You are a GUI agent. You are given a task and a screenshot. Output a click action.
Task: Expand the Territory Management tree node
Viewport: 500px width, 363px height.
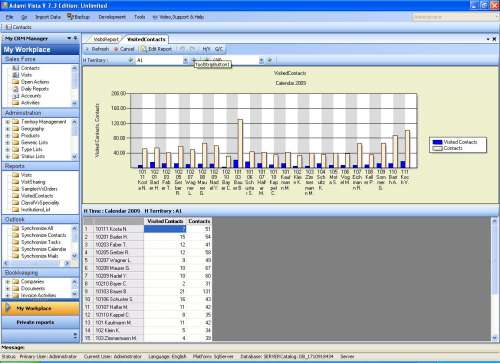click(x=7, y=122)
